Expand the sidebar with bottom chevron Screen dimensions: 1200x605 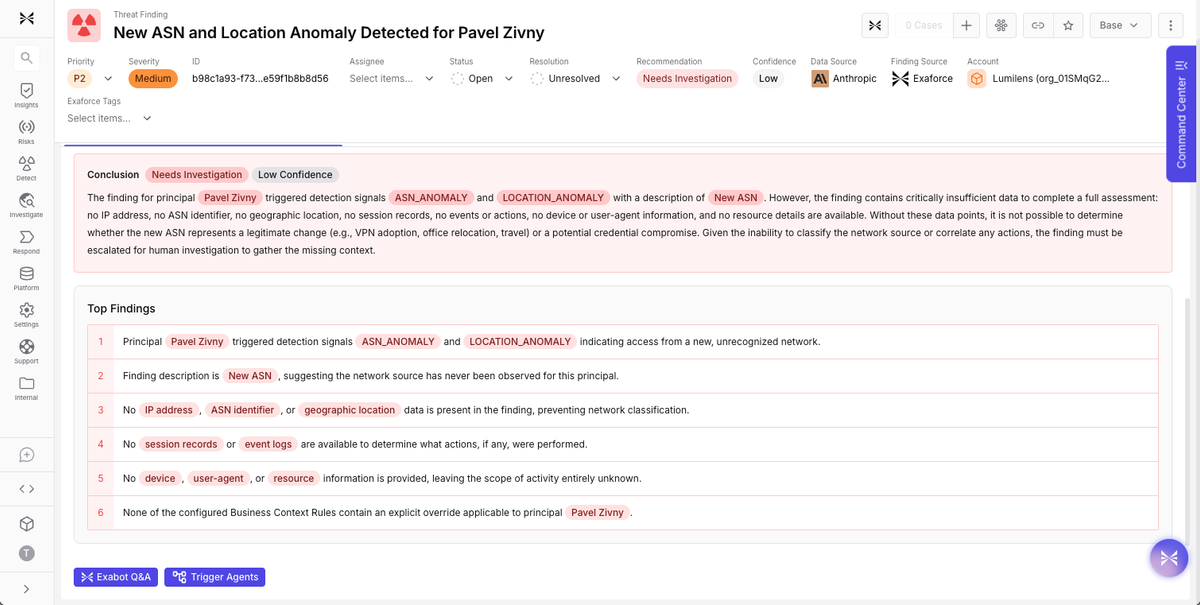point(26,589)
